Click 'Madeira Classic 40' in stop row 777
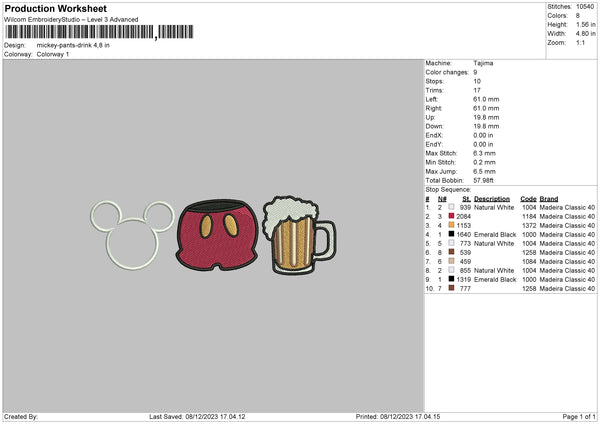 click(567, 289)
